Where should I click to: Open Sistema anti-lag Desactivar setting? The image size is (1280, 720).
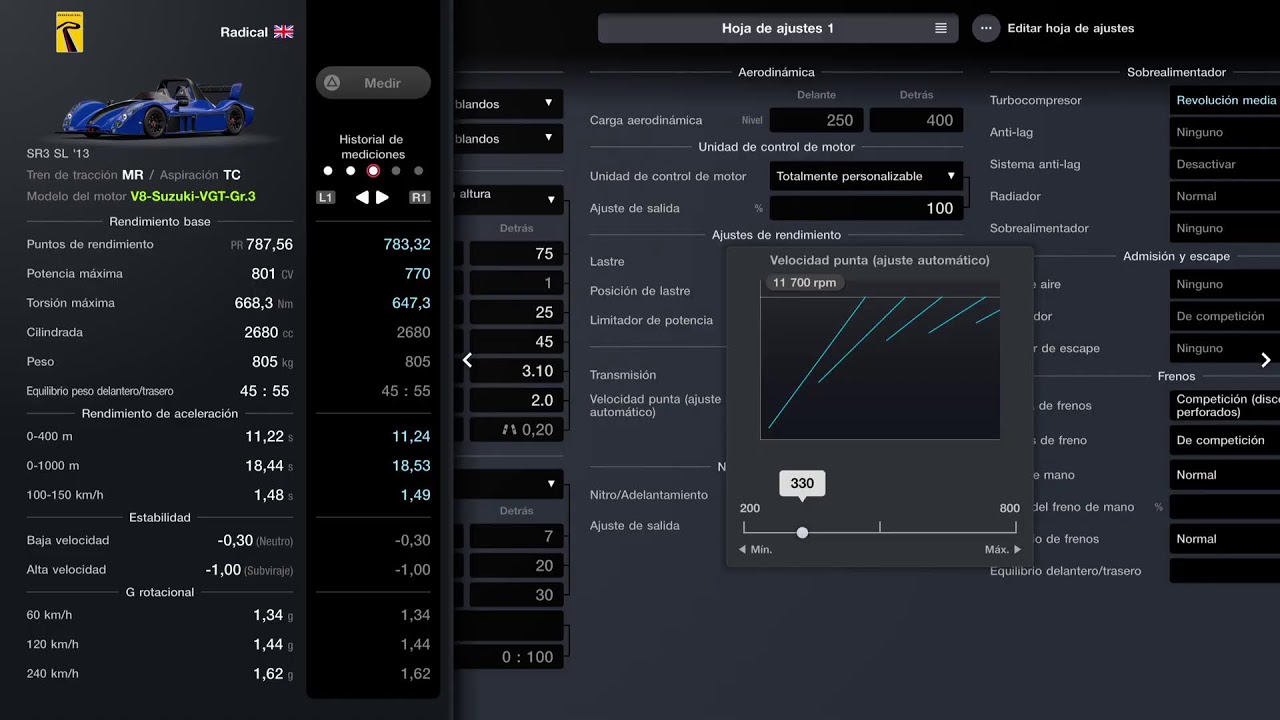click(x=1225, y=164)
